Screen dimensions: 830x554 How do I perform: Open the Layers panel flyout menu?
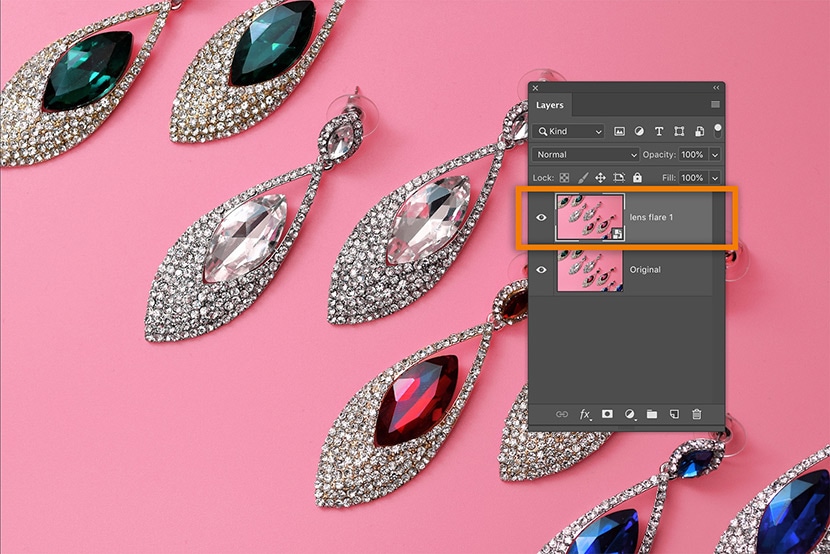[x=715, y=104]
